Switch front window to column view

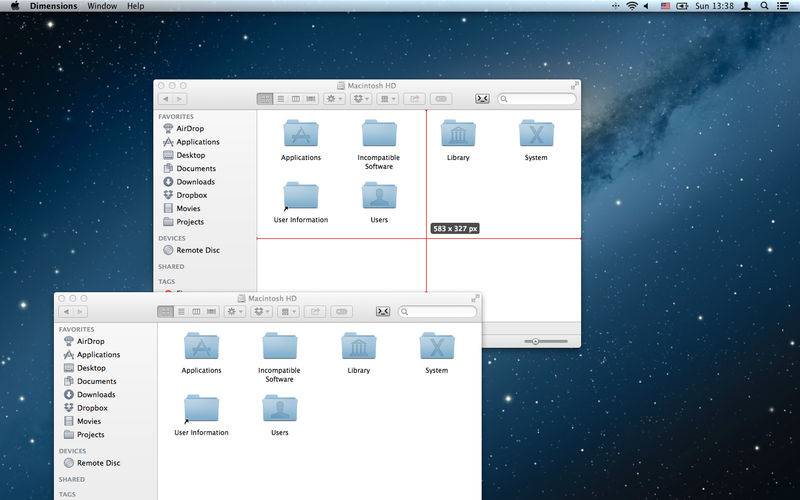[x=196, y=312]
